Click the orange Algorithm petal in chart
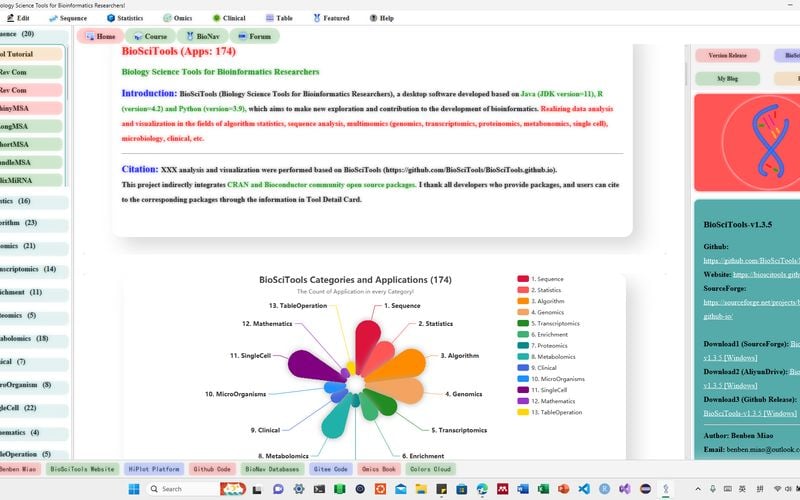800x500 pixels. coord(401,364)
